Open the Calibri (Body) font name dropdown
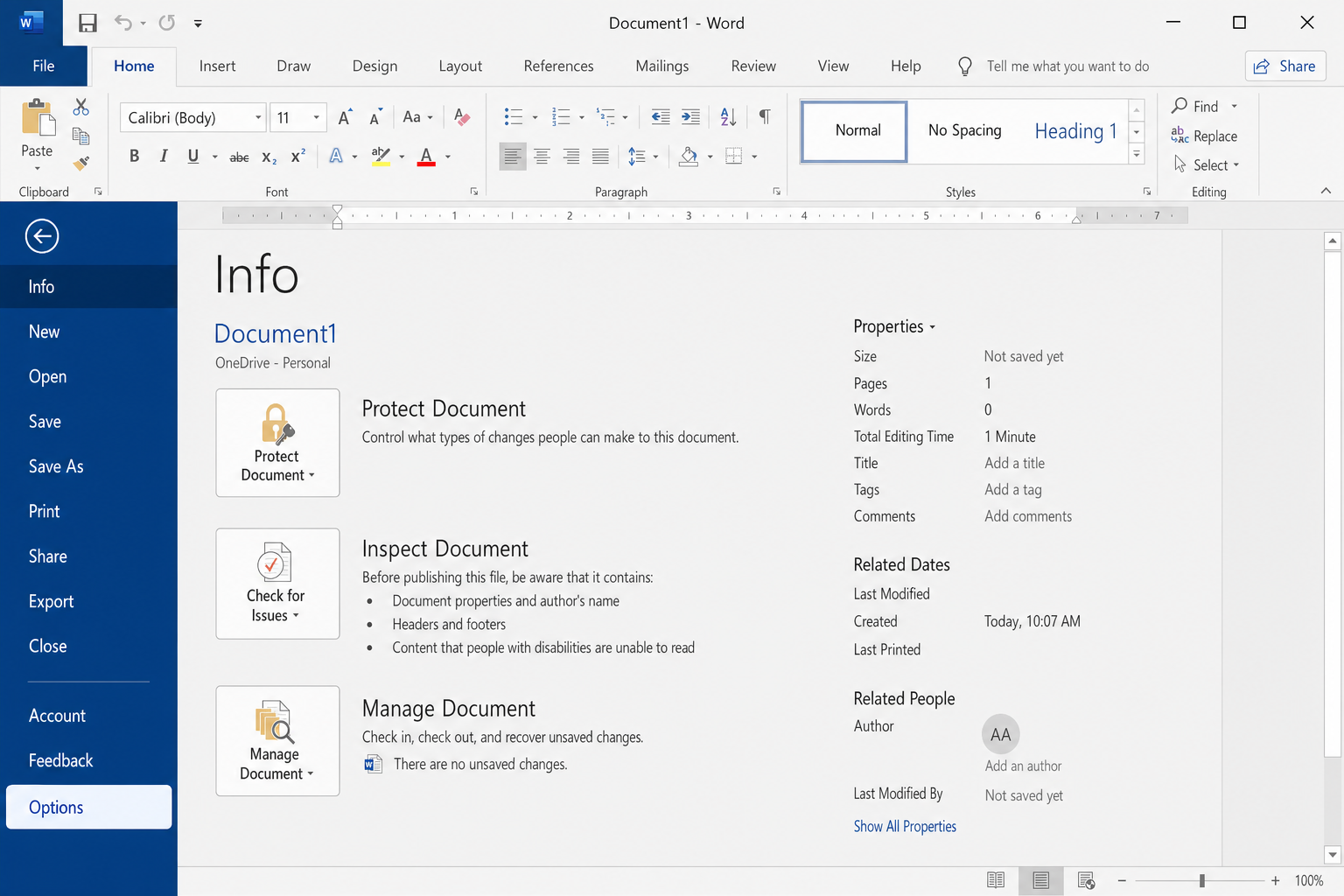The height and width of the screenshot is (896, 1344). pyautogui.click(x=258, y=117)
